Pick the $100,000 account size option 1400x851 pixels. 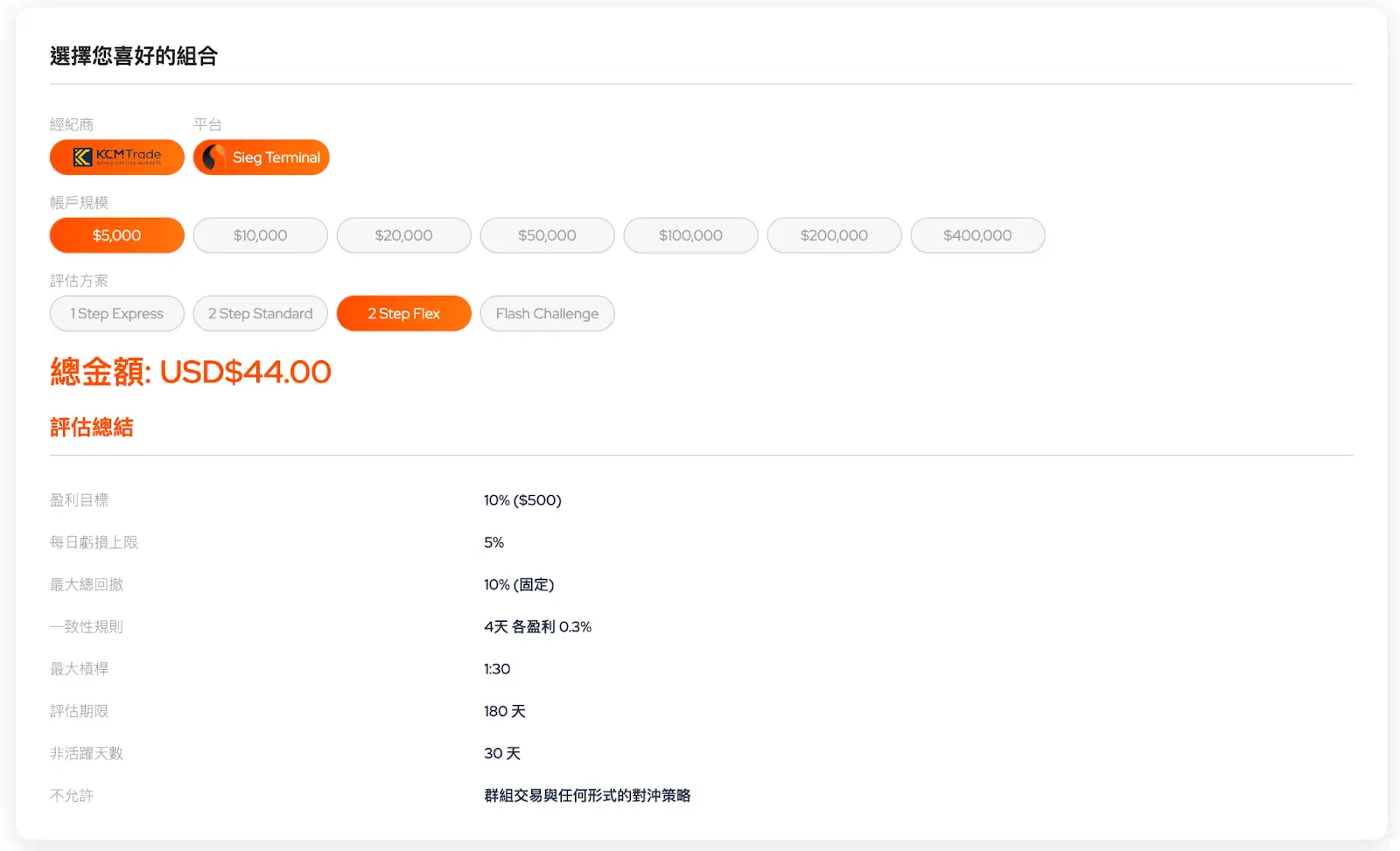coord(690,235)
